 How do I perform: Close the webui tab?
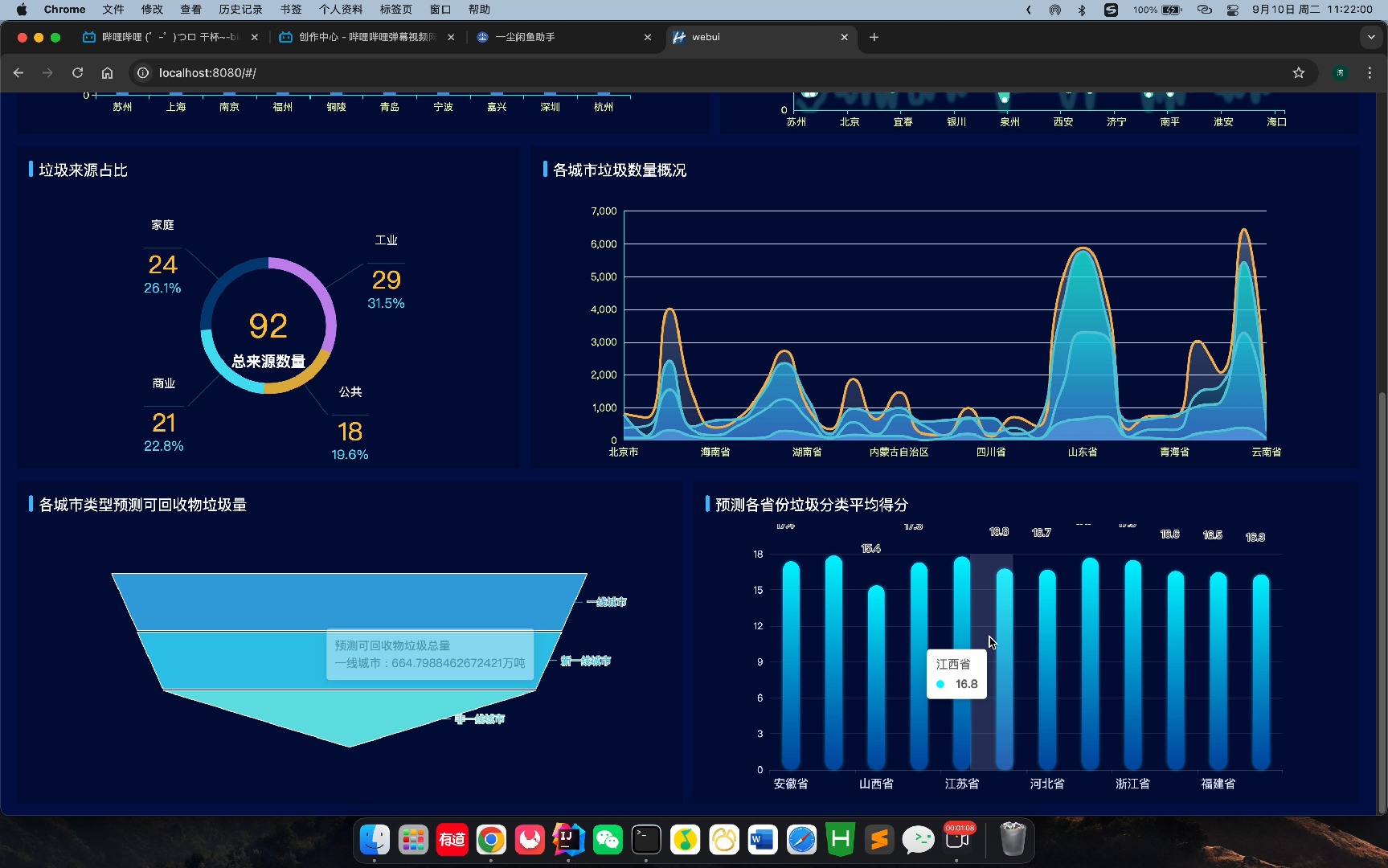(x=844, y=37)
